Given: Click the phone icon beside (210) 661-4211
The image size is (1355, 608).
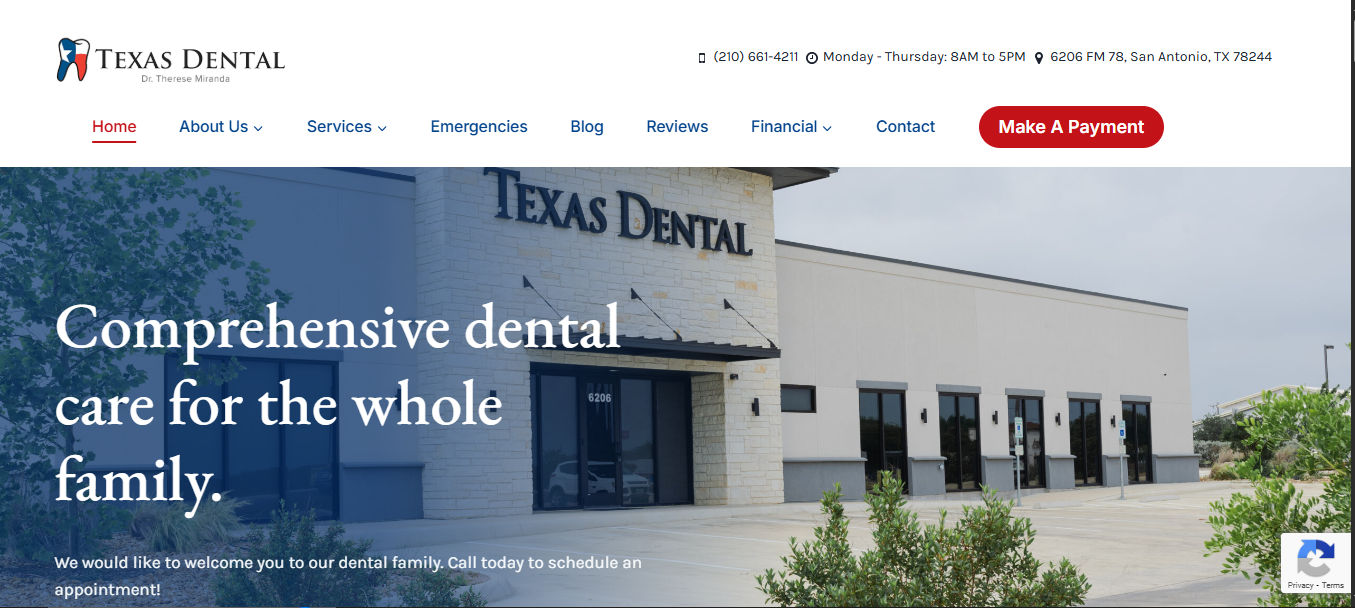Looking at the screenshot, I should pyautogui.click(x=702, y=58).
